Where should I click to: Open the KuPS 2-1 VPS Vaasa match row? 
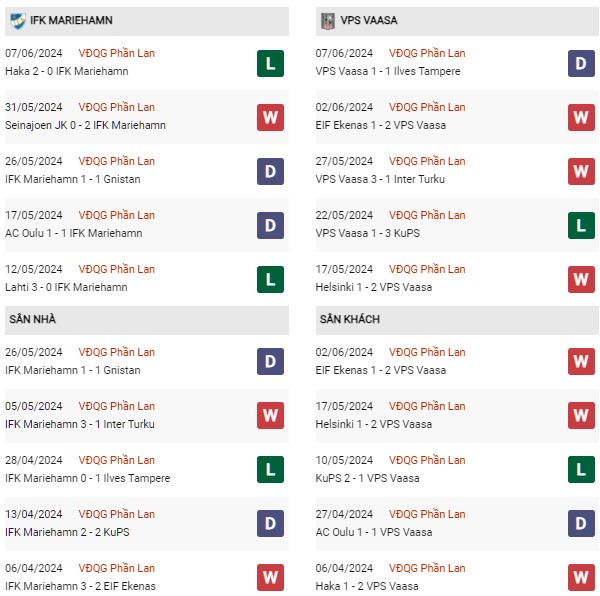tap(457, 469)
